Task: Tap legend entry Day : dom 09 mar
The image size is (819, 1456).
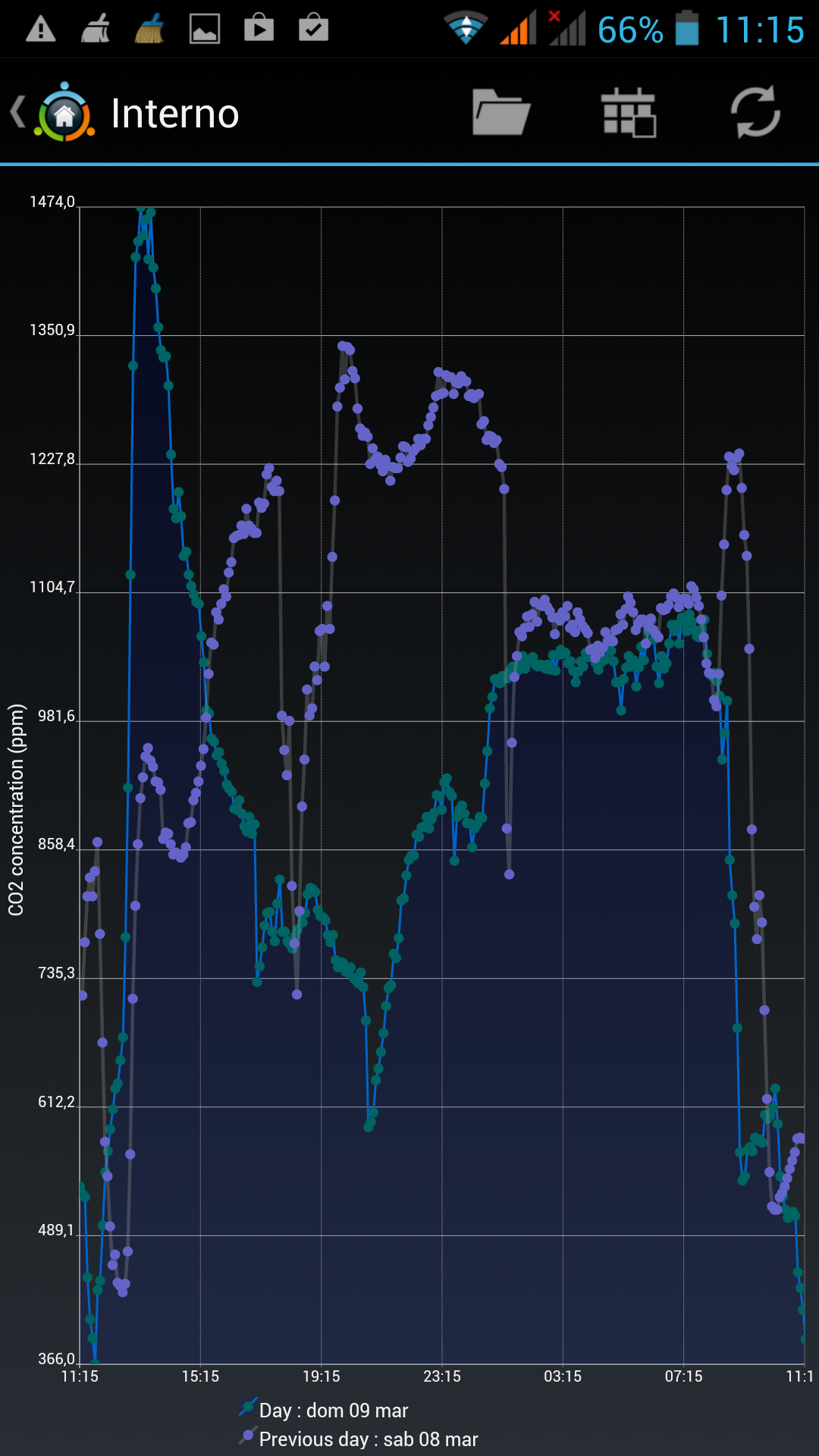Action: click(x=334, y=1410)
